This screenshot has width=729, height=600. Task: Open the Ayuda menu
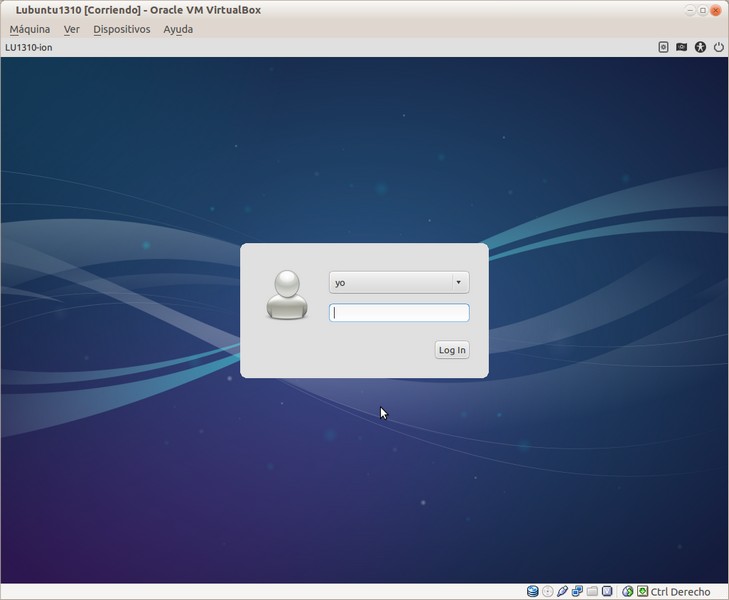click(x=178, y=29)
